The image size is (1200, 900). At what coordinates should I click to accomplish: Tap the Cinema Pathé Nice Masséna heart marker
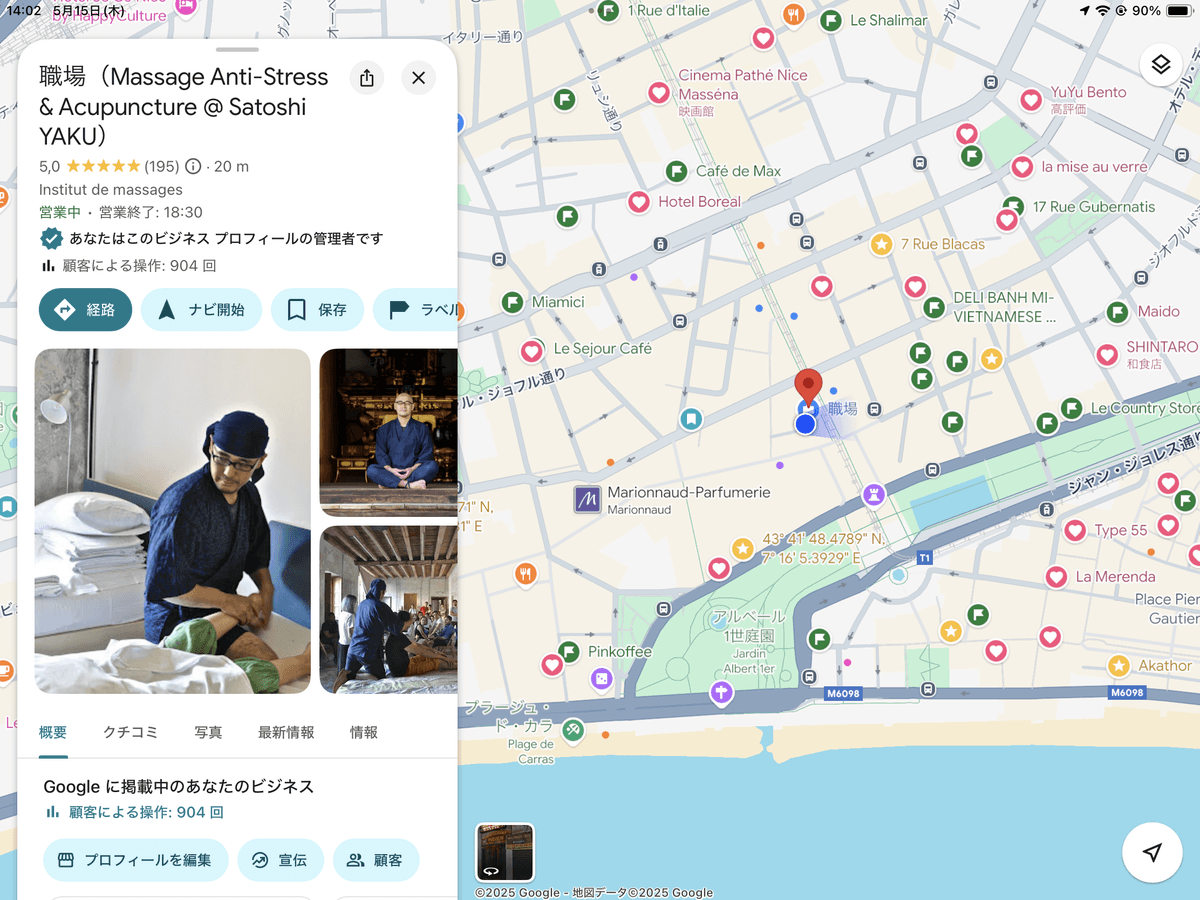pos(659,93)
